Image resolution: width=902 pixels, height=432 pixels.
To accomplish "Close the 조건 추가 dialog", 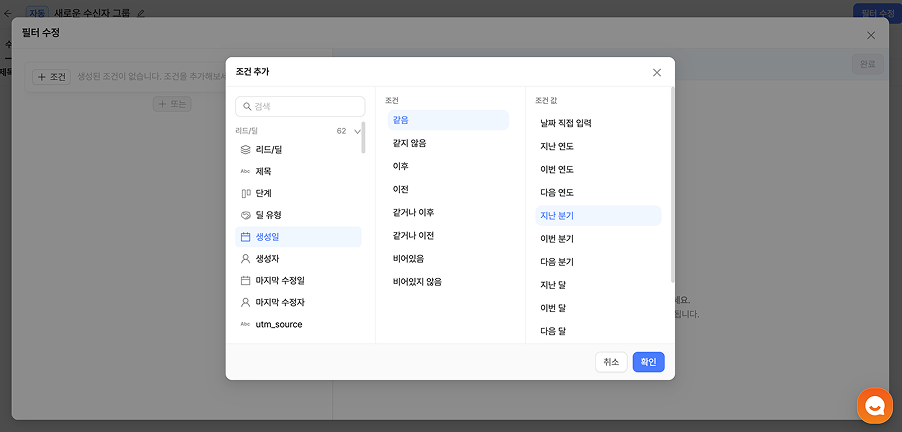I will pyautogui.click(x=657, y=72).
